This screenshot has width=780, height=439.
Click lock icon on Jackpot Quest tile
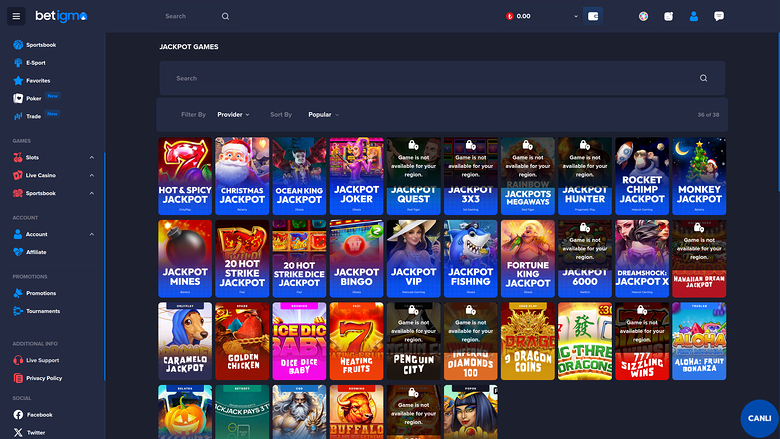pyautogui.click(x=413, y=145)
